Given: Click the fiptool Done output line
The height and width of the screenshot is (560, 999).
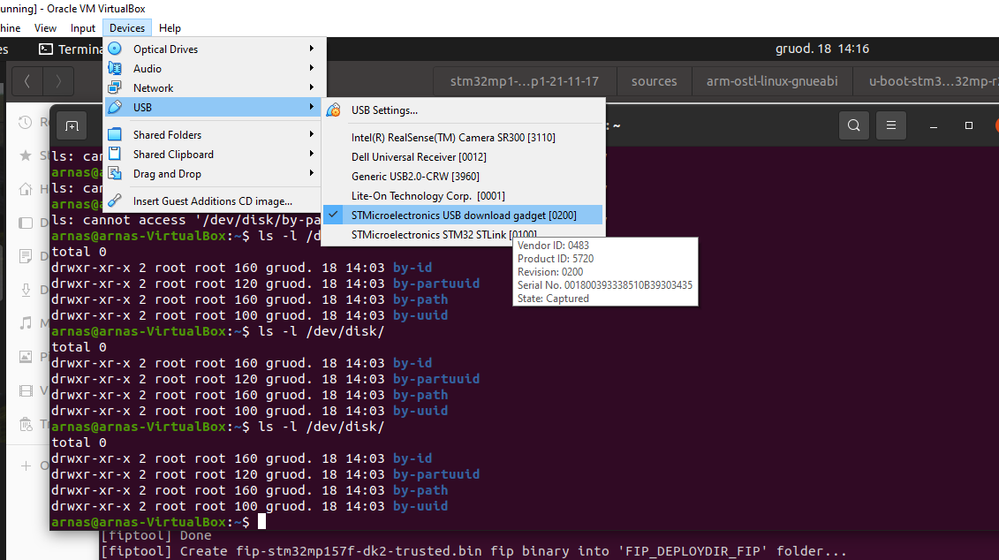Looking at the screenshot, I should [156, 535].
